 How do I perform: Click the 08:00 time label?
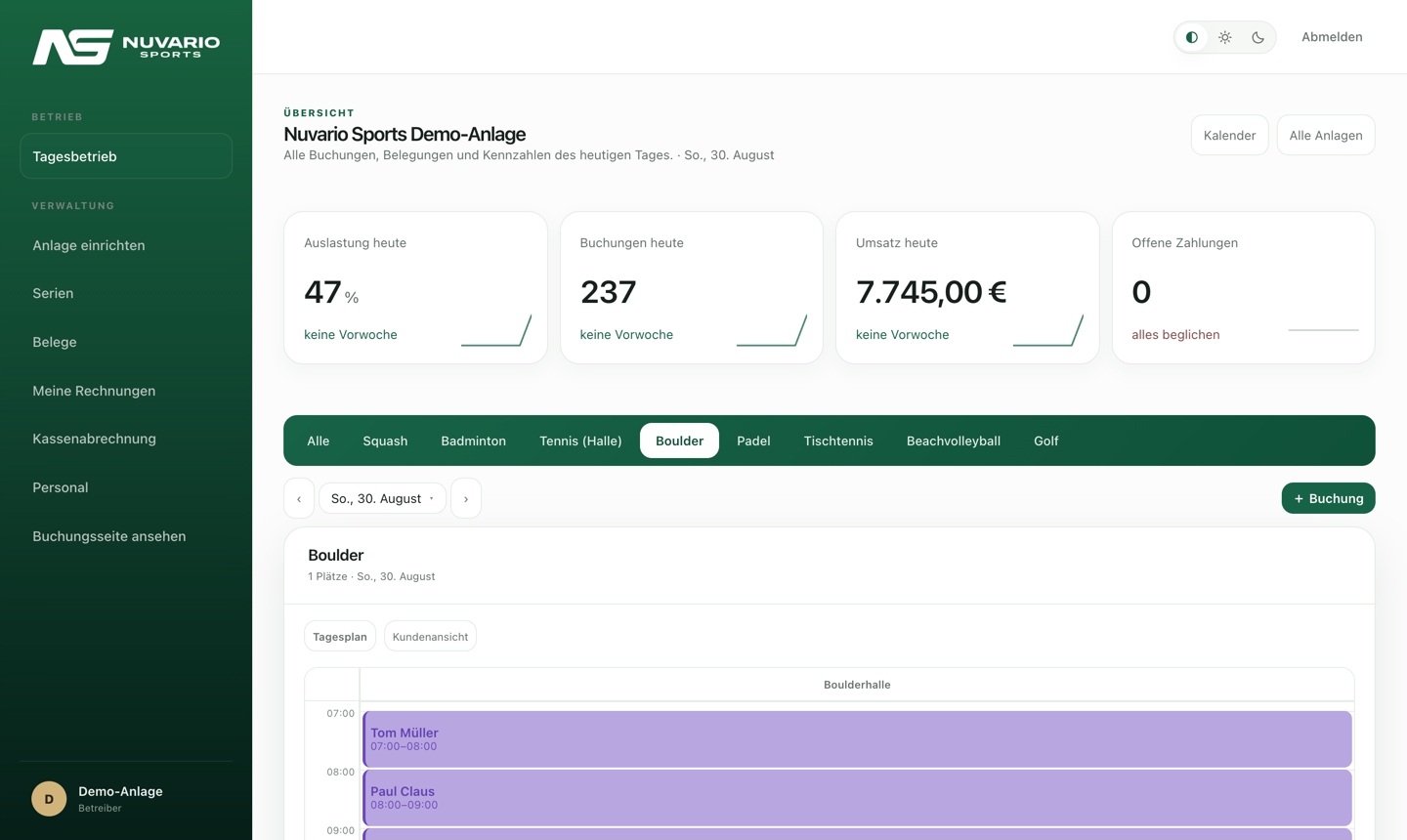[340, 772]
